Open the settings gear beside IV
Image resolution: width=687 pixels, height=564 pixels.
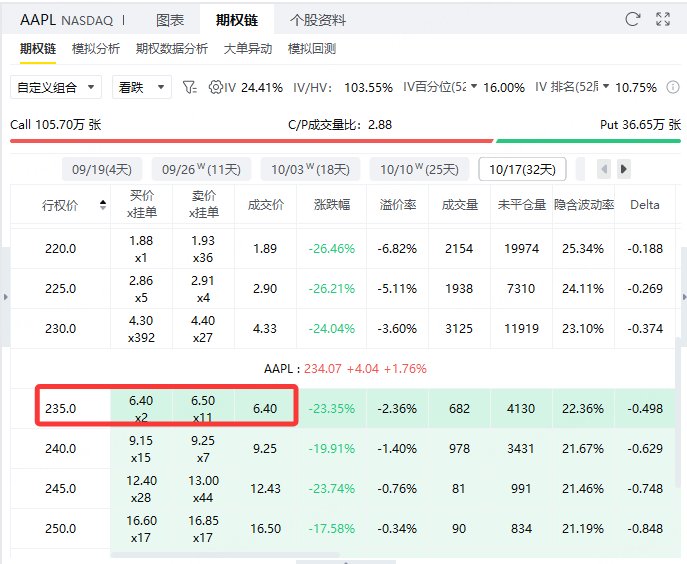pyautogui.click(x=215, y=87)
